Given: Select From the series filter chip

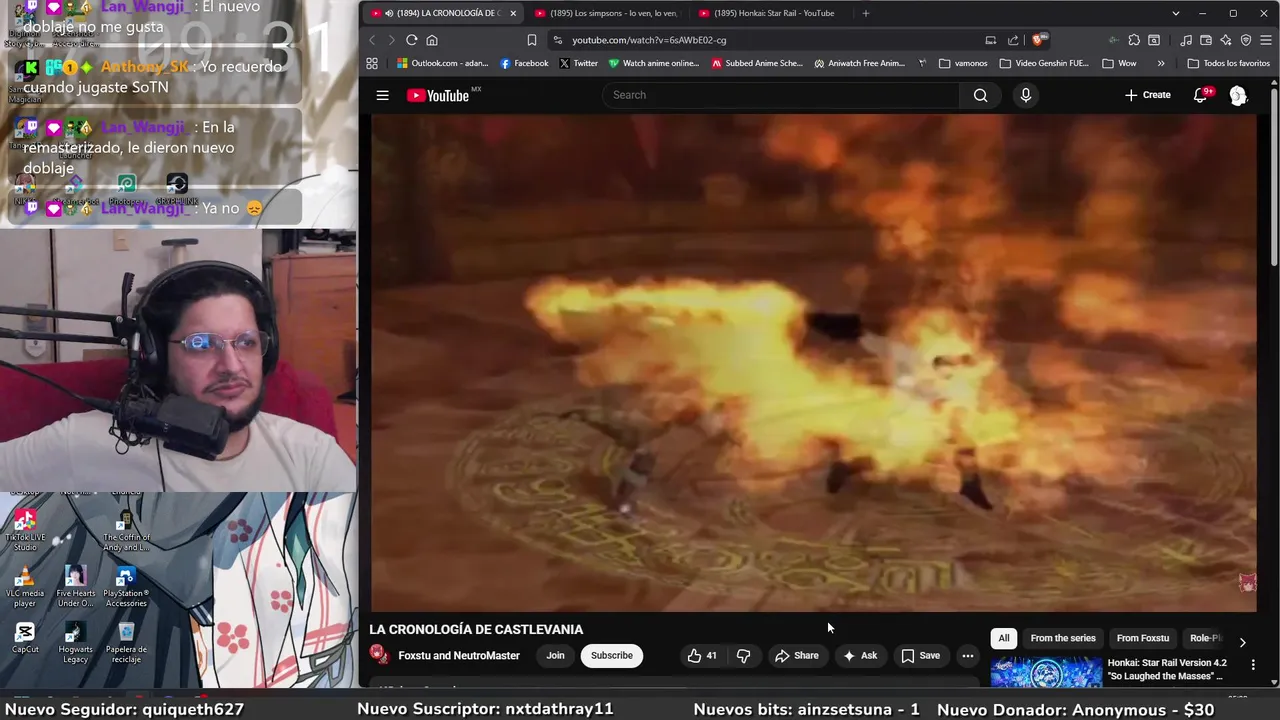Looking at the screenshot, I should [1063, 638].
